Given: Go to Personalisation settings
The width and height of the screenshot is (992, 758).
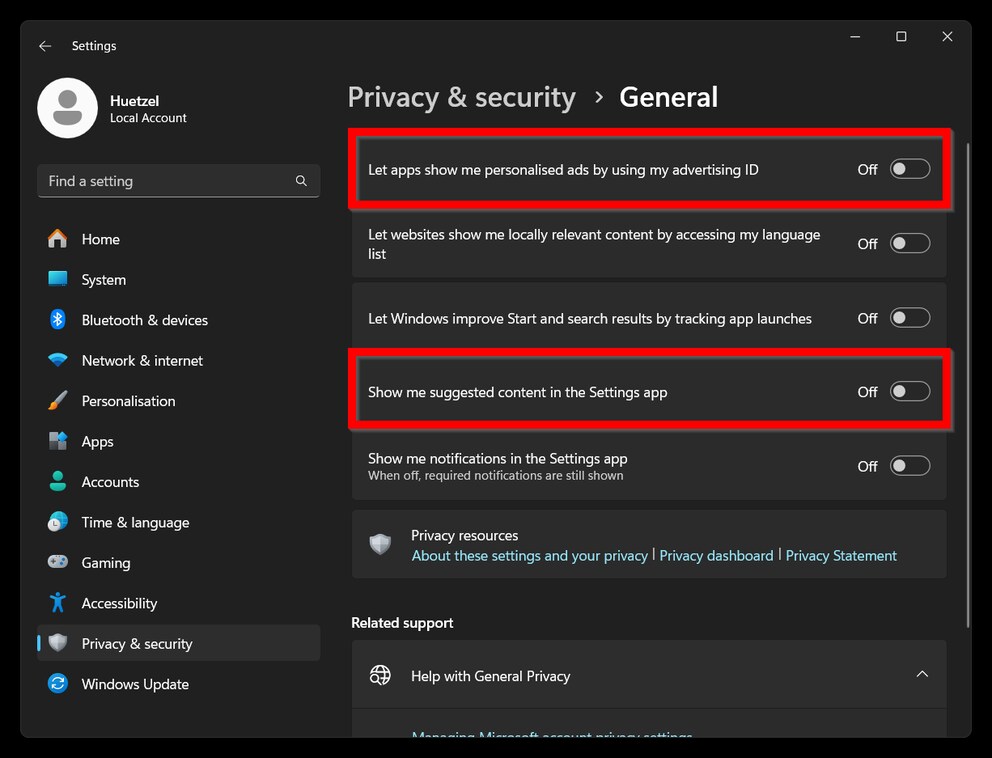Looking at the screenshot, I should tap(127, 400).
